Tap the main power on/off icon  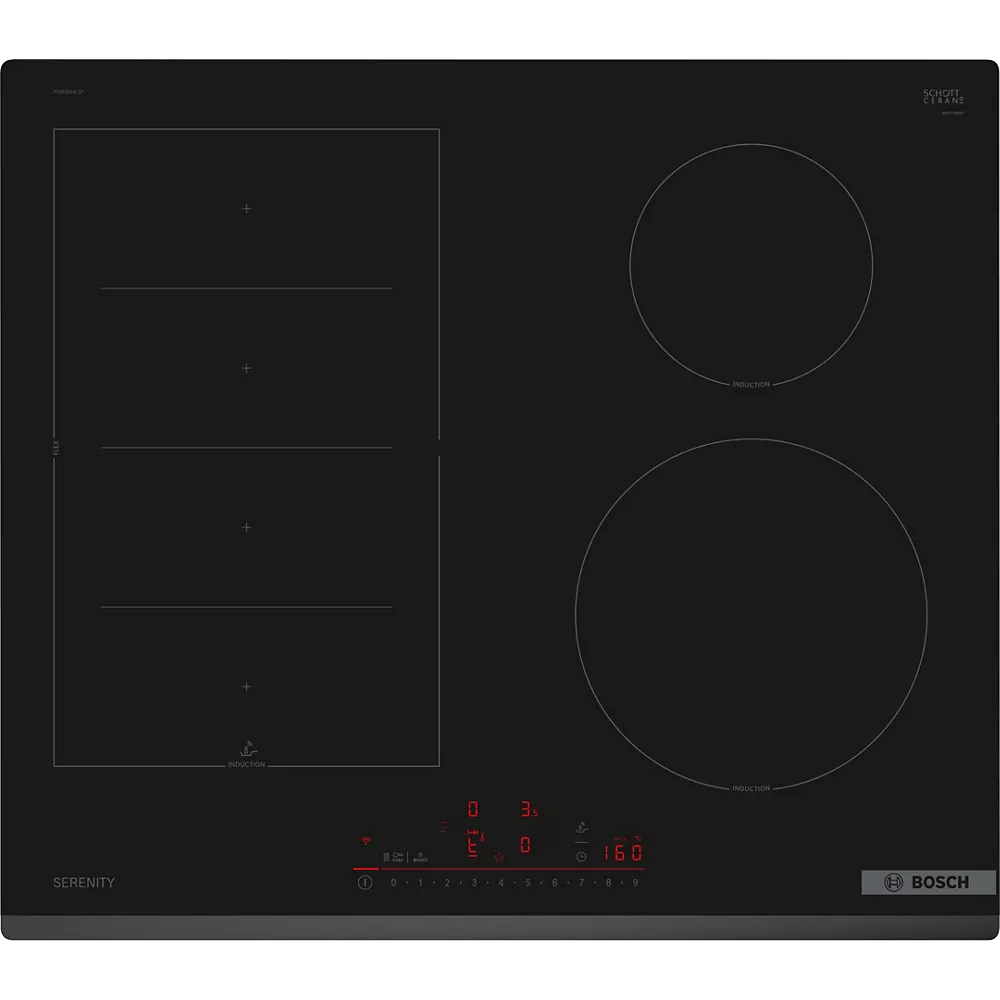[365, 883]
